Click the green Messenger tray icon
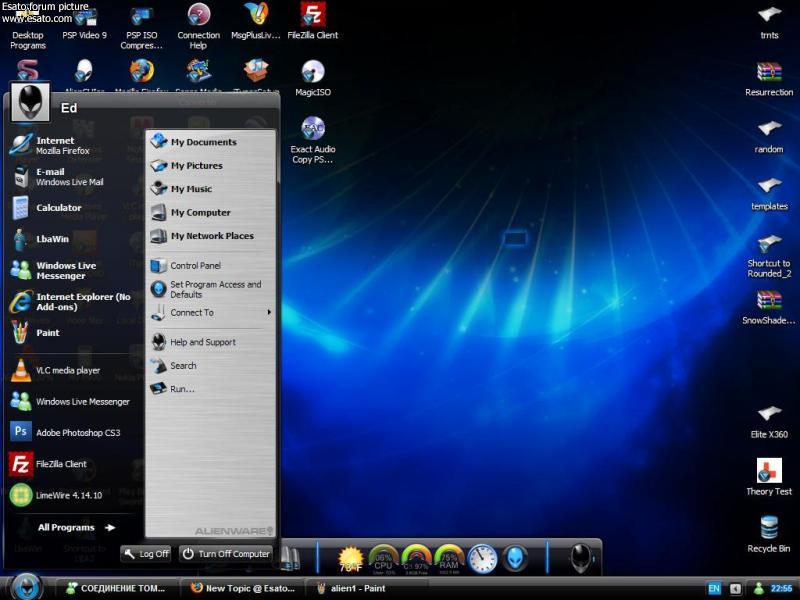This screenshot has height=600, width=800. (x=759, y=588)
